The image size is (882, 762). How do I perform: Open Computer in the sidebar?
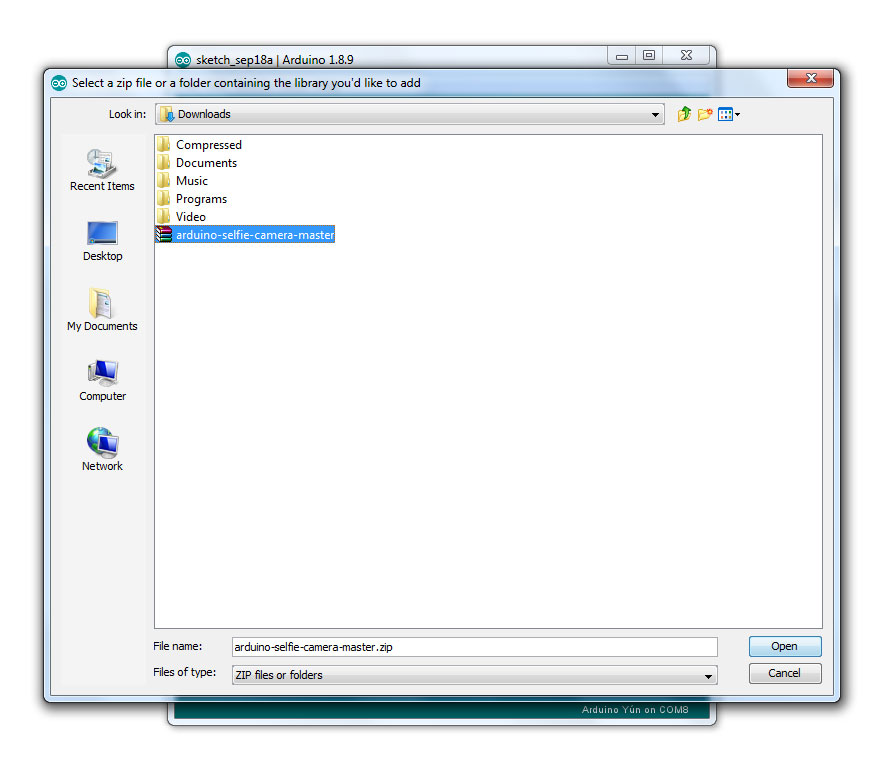coord(102,381)
